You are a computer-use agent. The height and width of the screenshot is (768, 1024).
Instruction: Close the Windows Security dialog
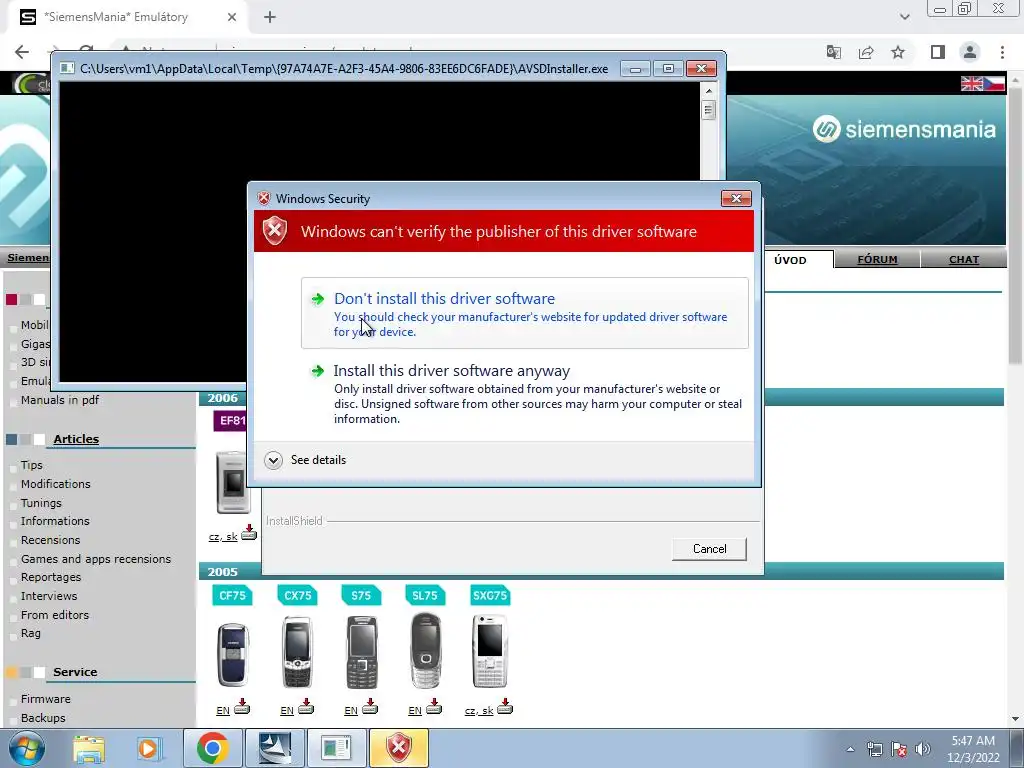(736, 199)
